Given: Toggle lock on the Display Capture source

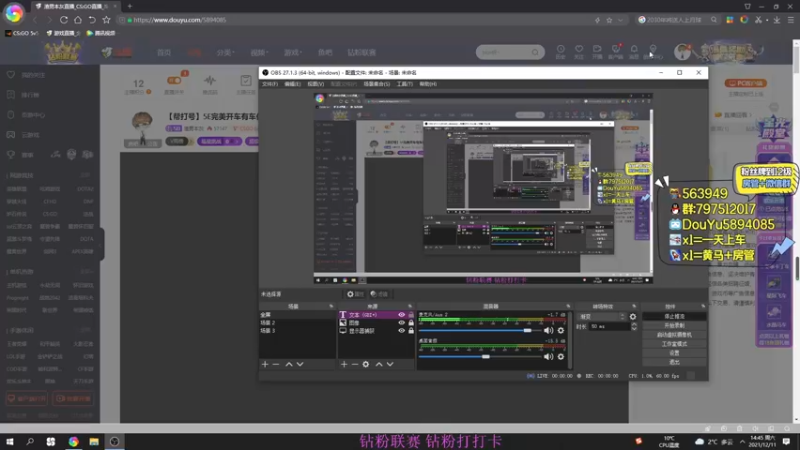Looking at the screenshot, I should click(411, 331).
